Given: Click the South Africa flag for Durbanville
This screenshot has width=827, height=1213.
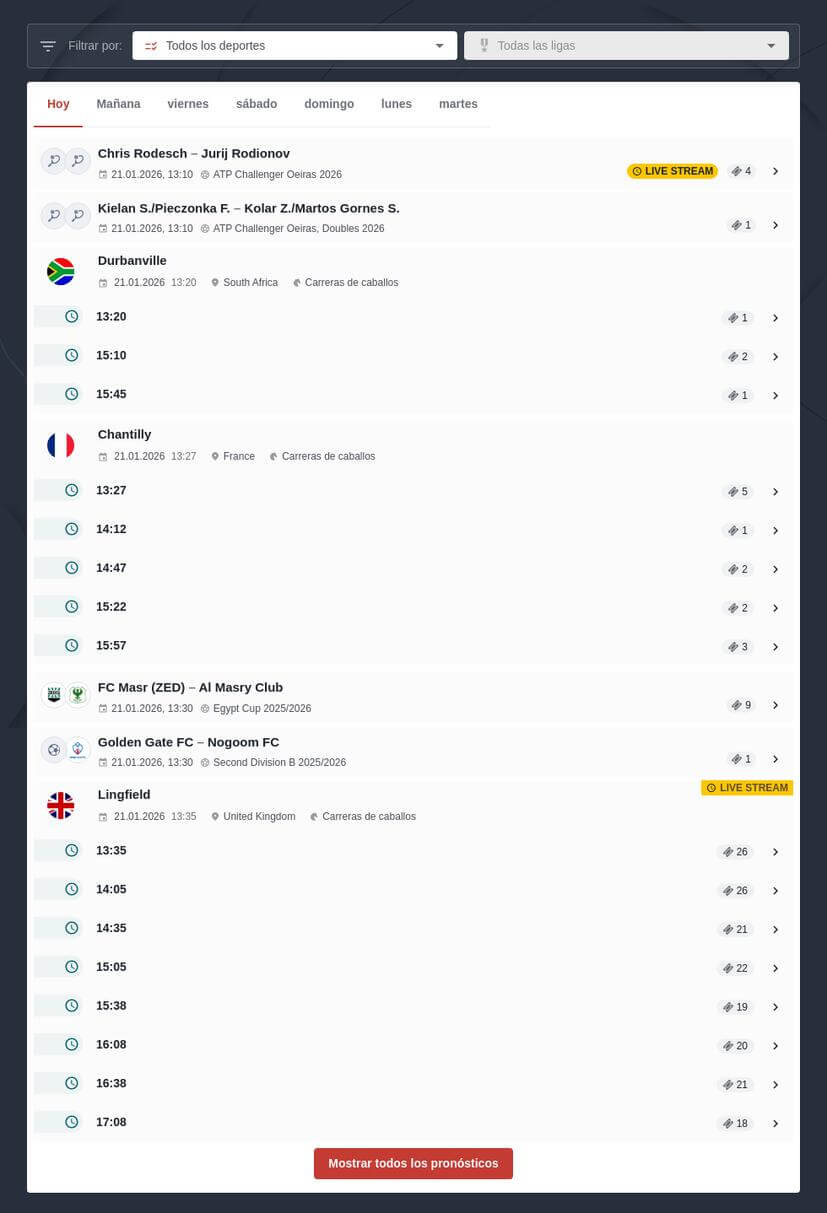Looking at the screenshot, I should click(61, 271).
